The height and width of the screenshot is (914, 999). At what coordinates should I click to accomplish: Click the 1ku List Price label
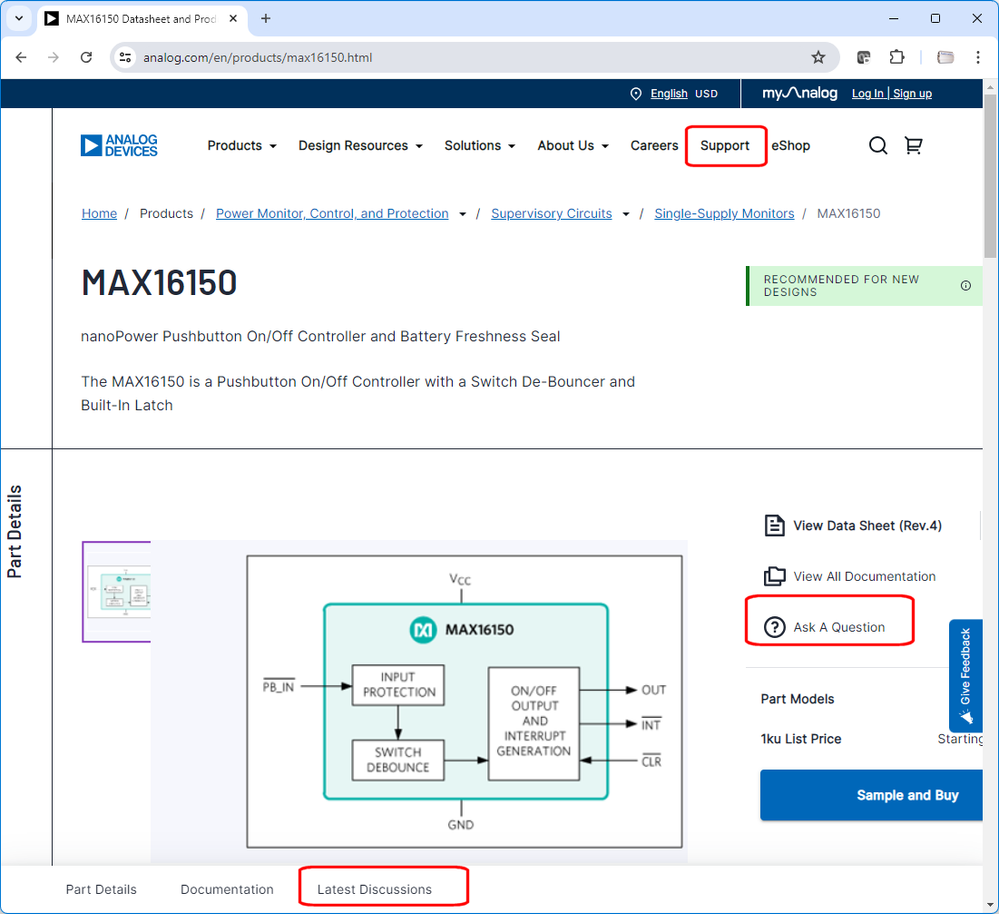click(801, 739)
